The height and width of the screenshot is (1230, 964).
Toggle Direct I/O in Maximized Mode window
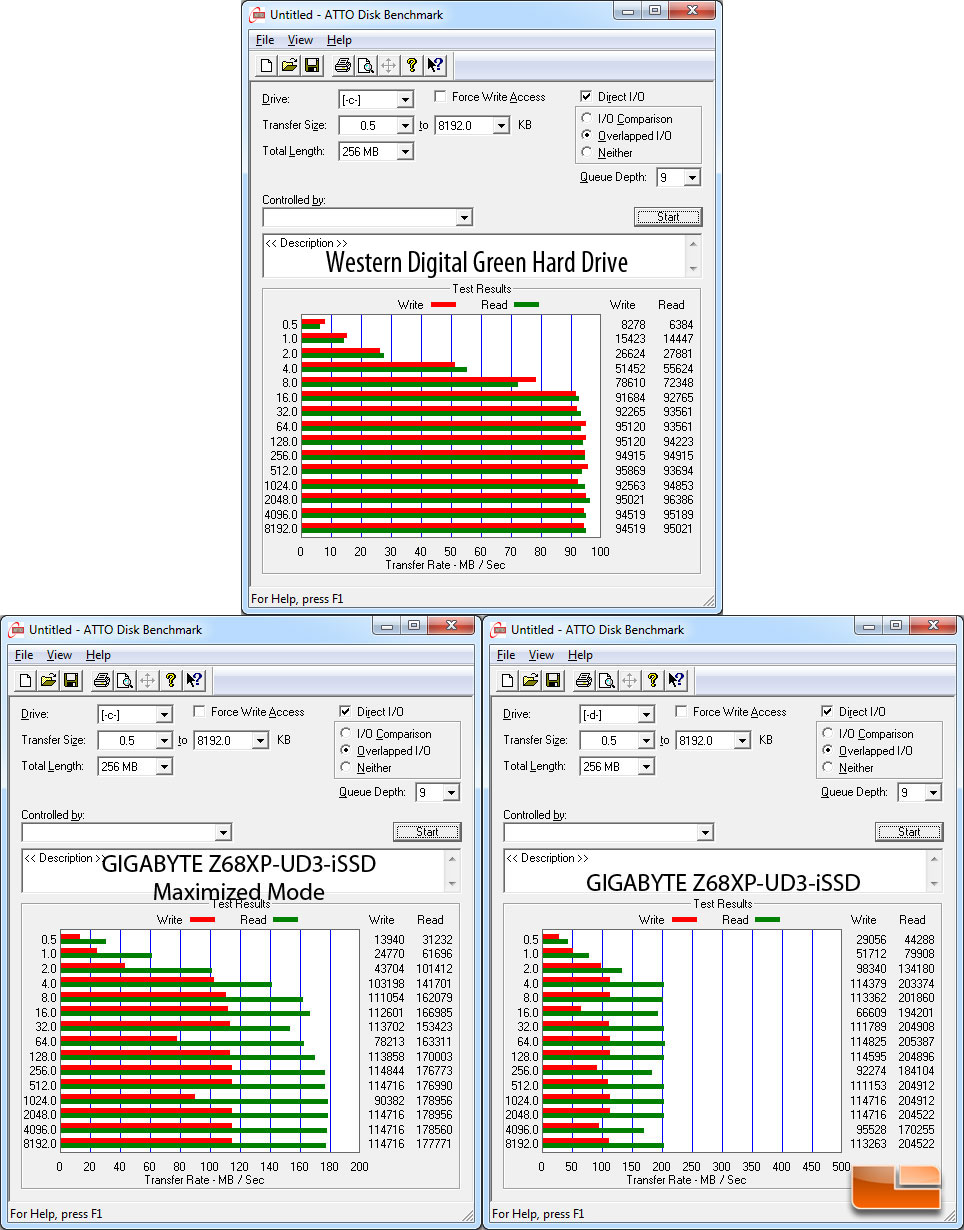coord(346,712)
